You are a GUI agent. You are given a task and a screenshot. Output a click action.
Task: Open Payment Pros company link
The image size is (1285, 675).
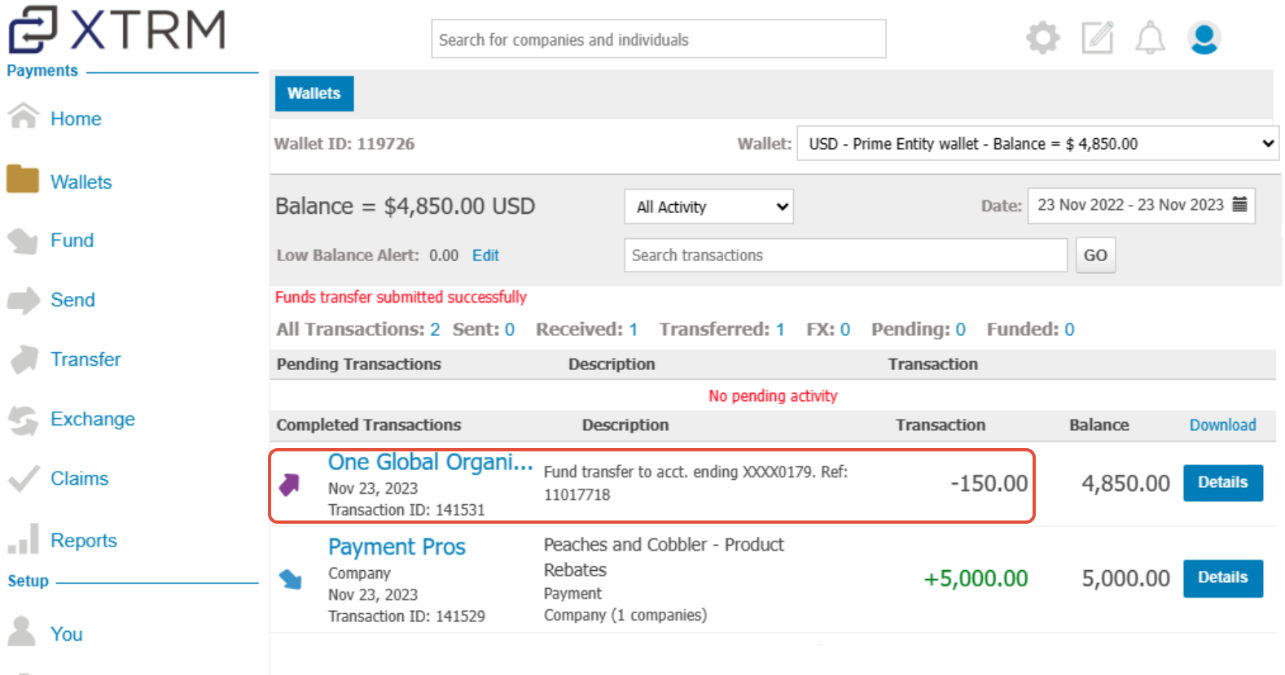point(397,547)
